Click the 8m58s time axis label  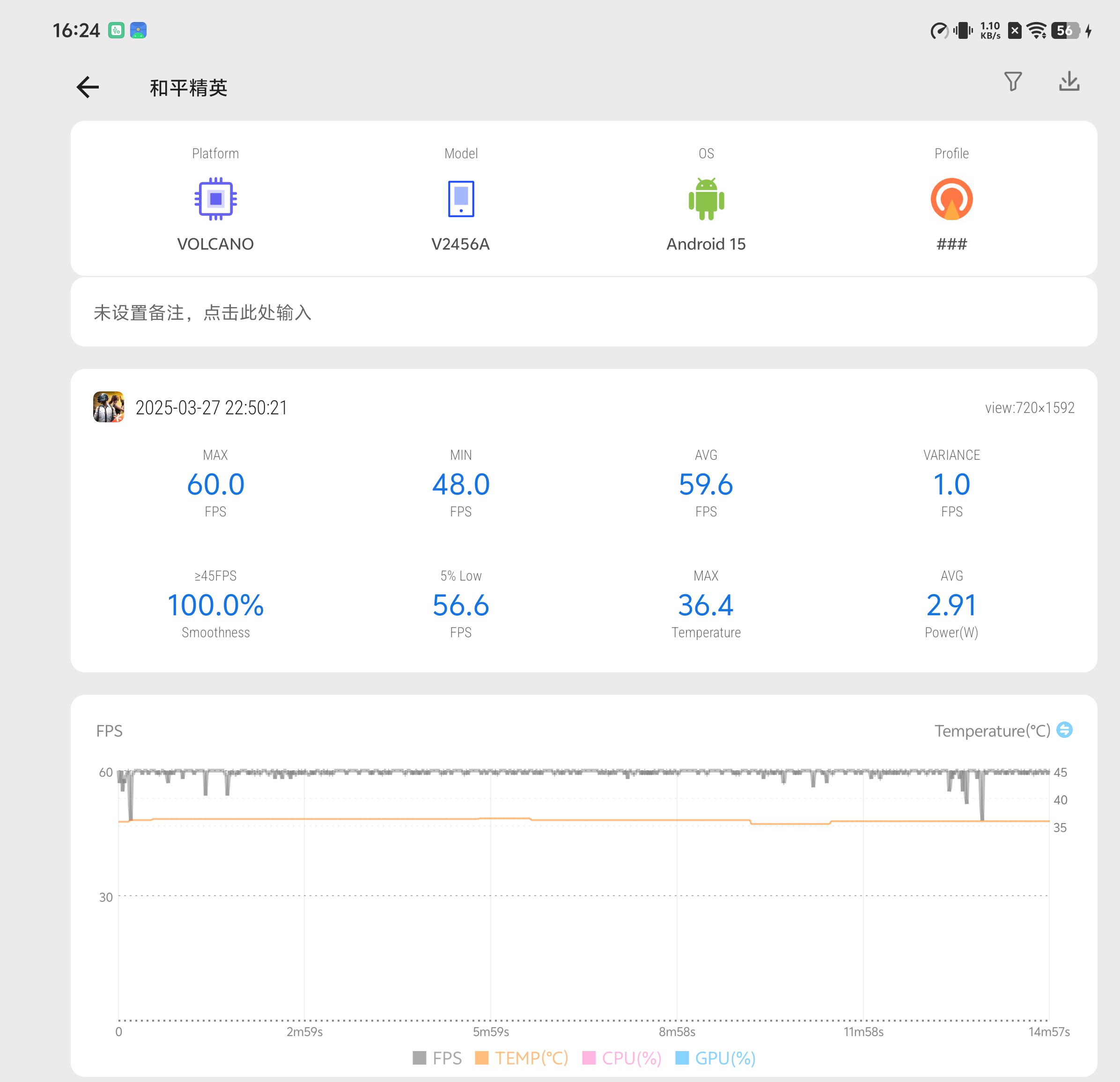(677, 1032)
